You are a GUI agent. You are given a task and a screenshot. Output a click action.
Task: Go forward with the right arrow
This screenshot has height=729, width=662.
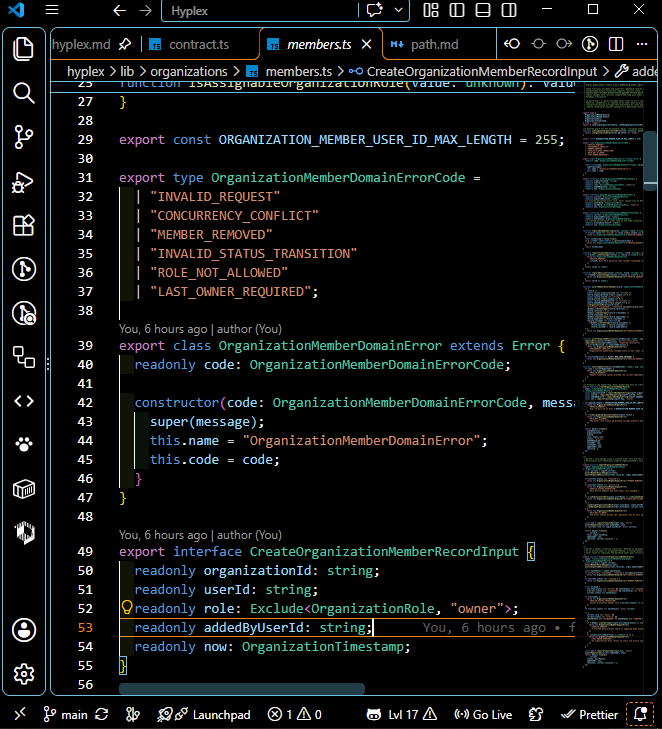click(146, 10)
